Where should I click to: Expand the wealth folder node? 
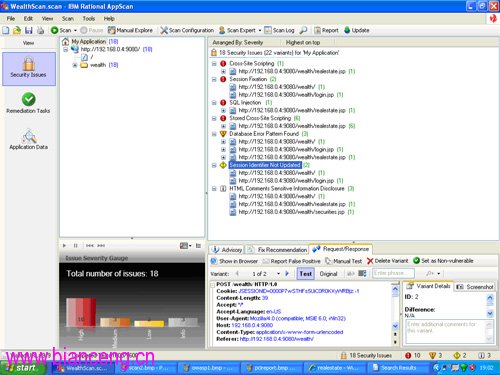tap(75, 65)
